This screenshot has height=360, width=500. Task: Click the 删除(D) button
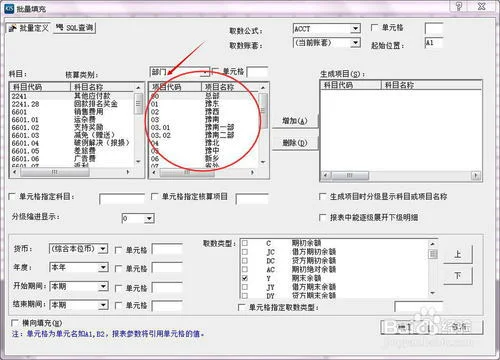click(x=295, y=143)
